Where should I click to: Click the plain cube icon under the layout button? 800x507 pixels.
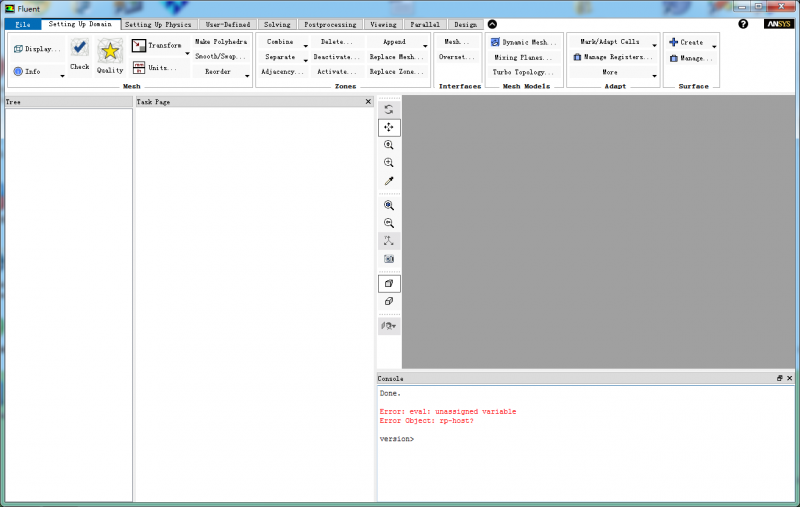[x=389, y=301]
